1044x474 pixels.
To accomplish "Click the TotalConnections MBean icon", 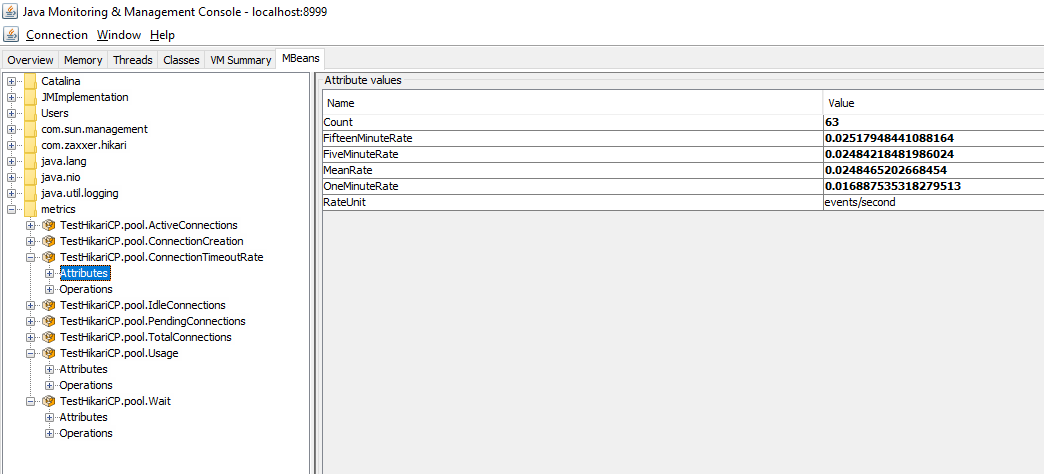I will point(48,337).
